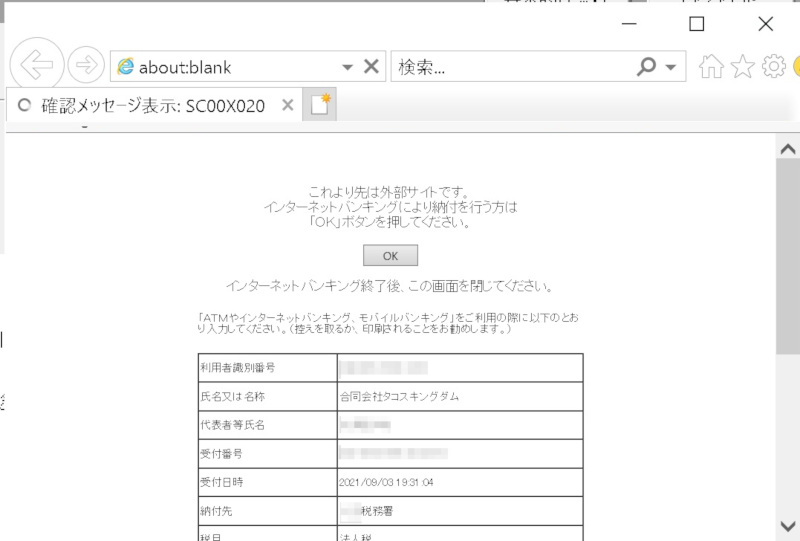Select the 受付日時 label cell
Image resolution: width=800 pixels, height=541 pixels.
267,482
